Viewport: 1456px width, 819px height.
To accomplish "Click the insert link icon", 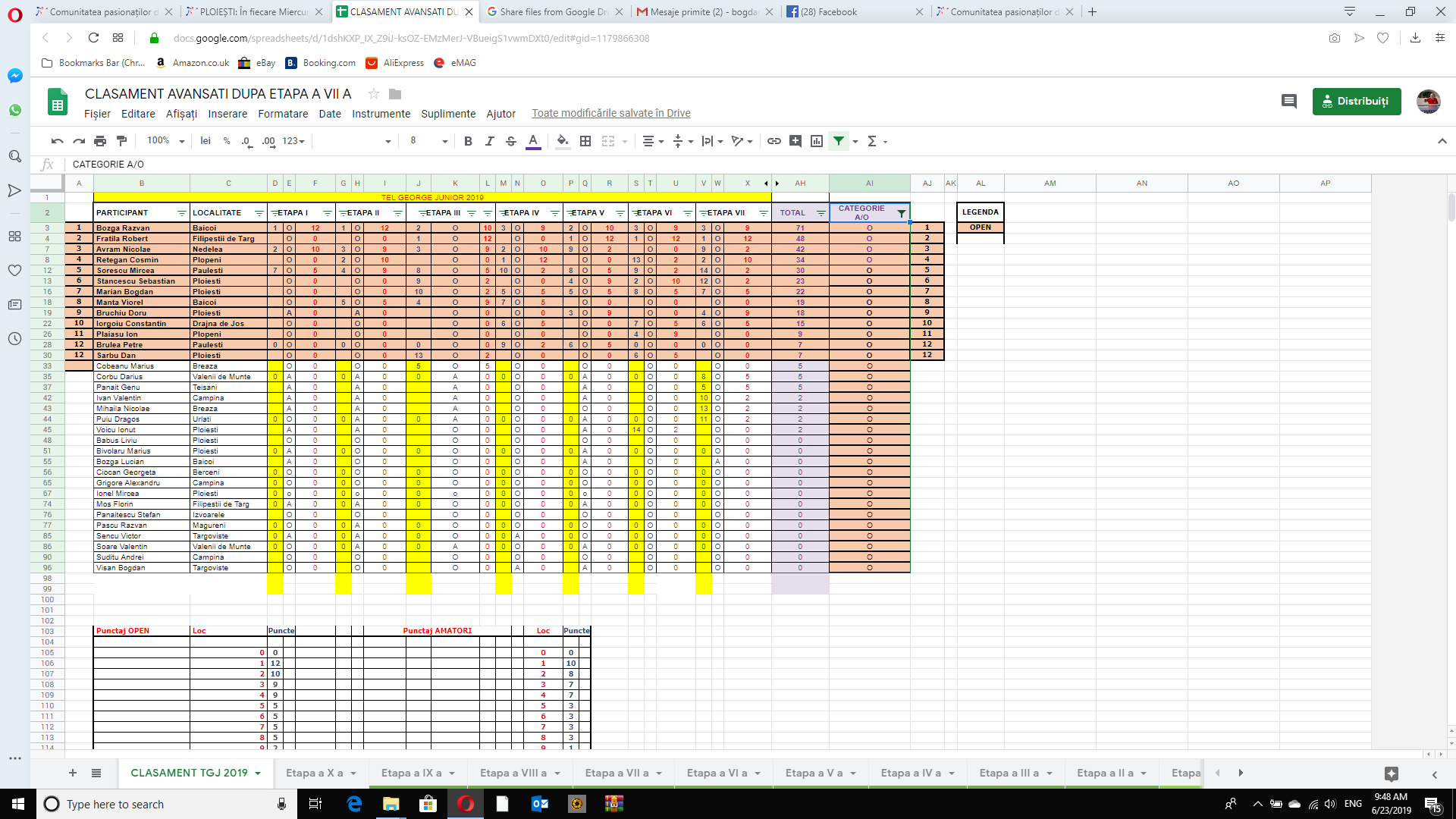I will [773, 141].
